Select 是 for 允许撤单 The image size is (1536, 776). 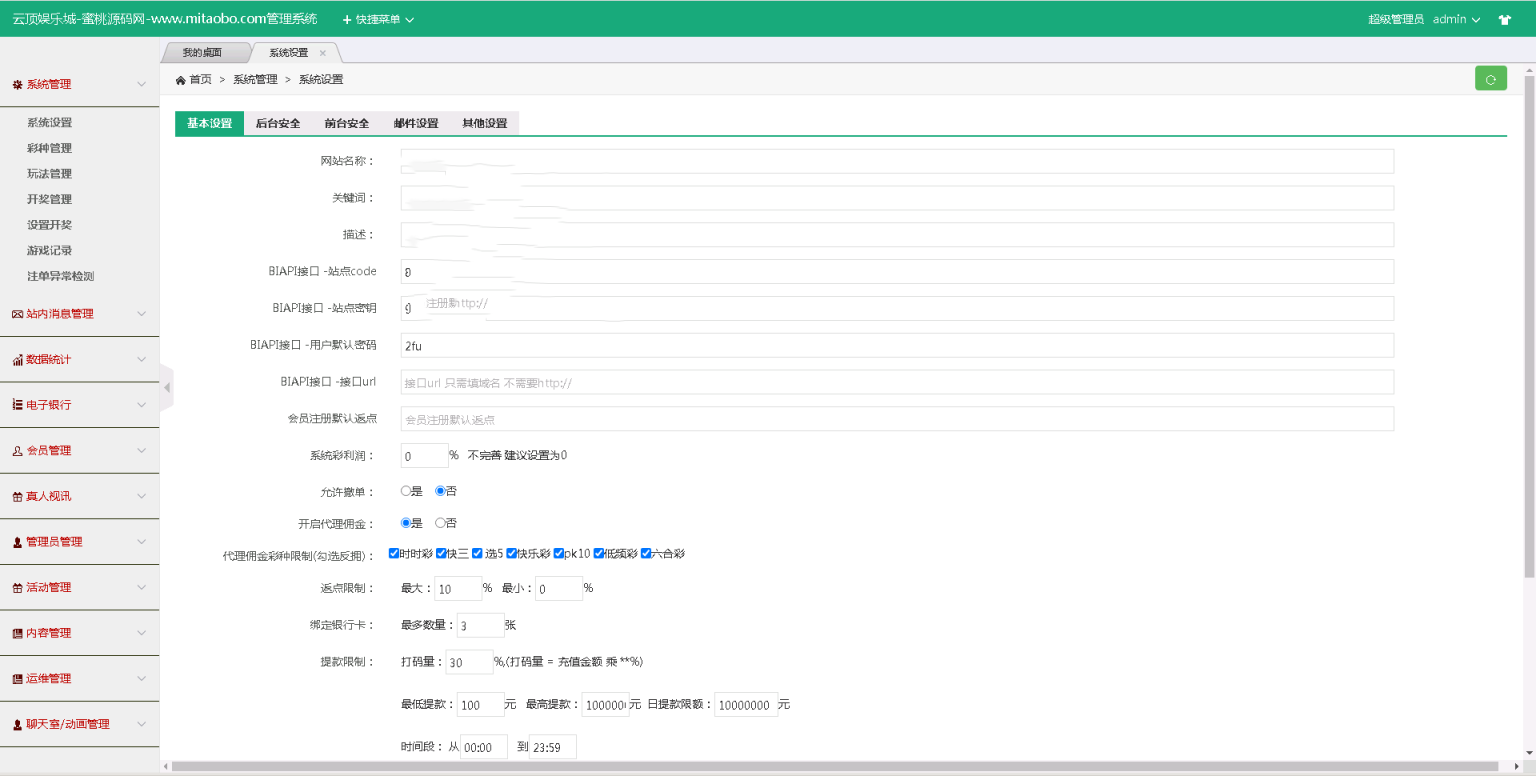coord(406,491)
